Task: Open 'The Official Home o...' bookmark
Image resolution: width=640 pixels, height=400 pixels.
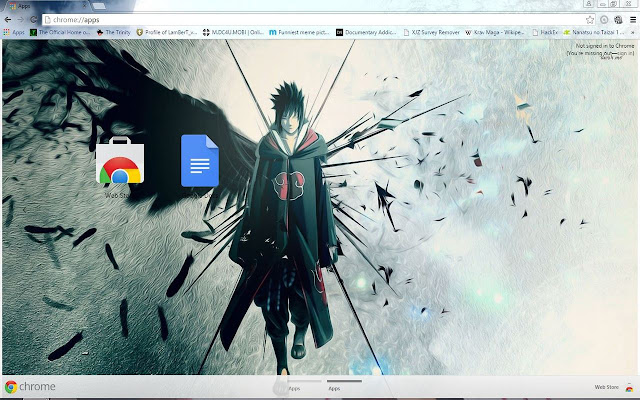Action: [x=60, y=32]
